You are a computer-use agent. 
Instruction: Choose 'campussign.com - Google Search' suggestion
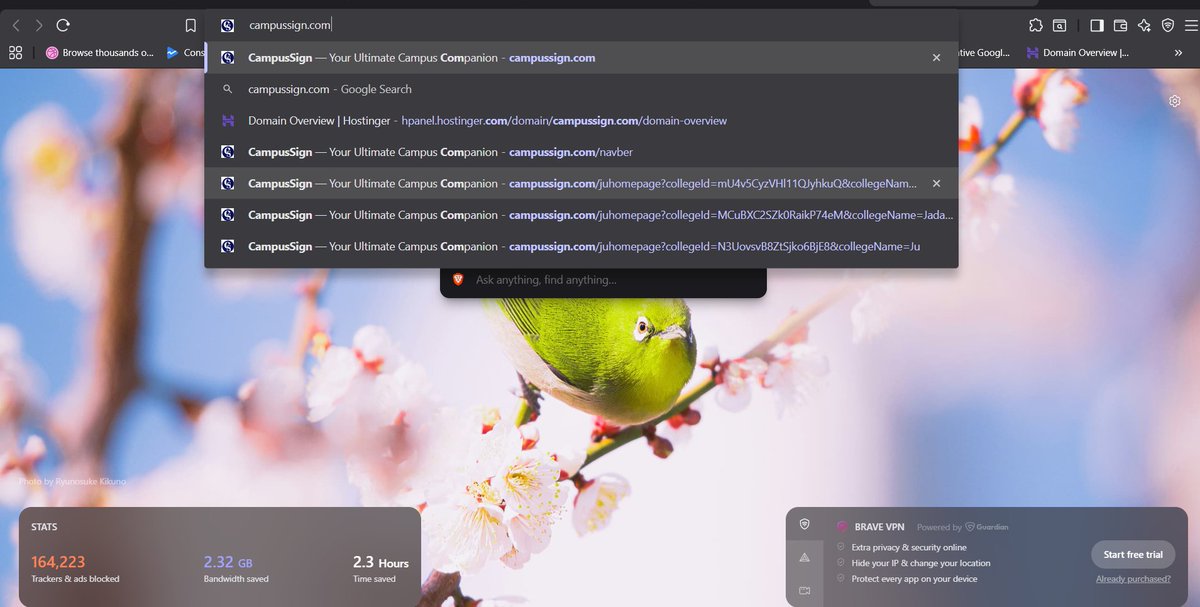[580, 89]
